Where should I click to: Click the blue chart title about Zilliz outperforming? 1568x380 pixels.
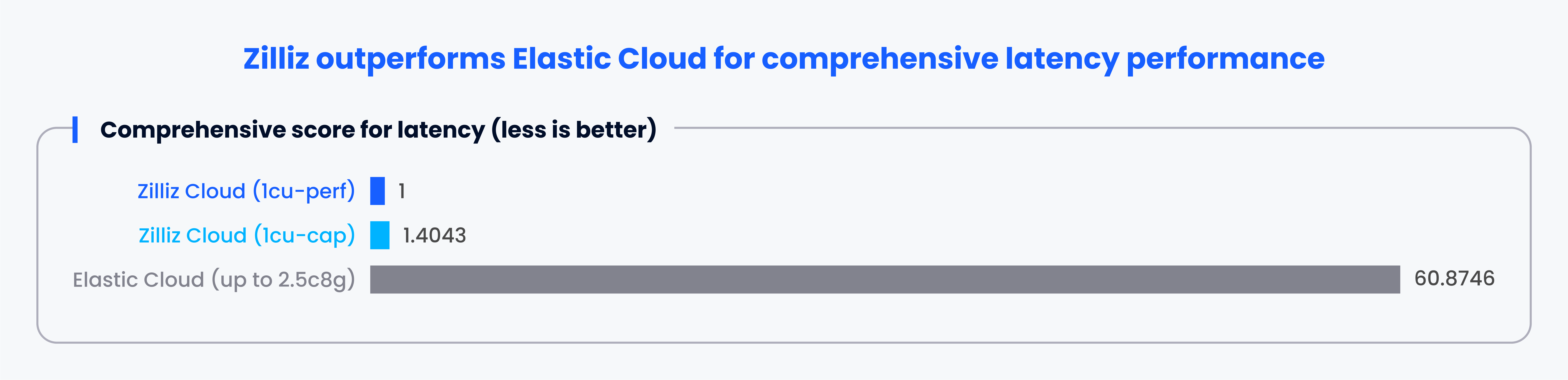[x=783, y=59]
